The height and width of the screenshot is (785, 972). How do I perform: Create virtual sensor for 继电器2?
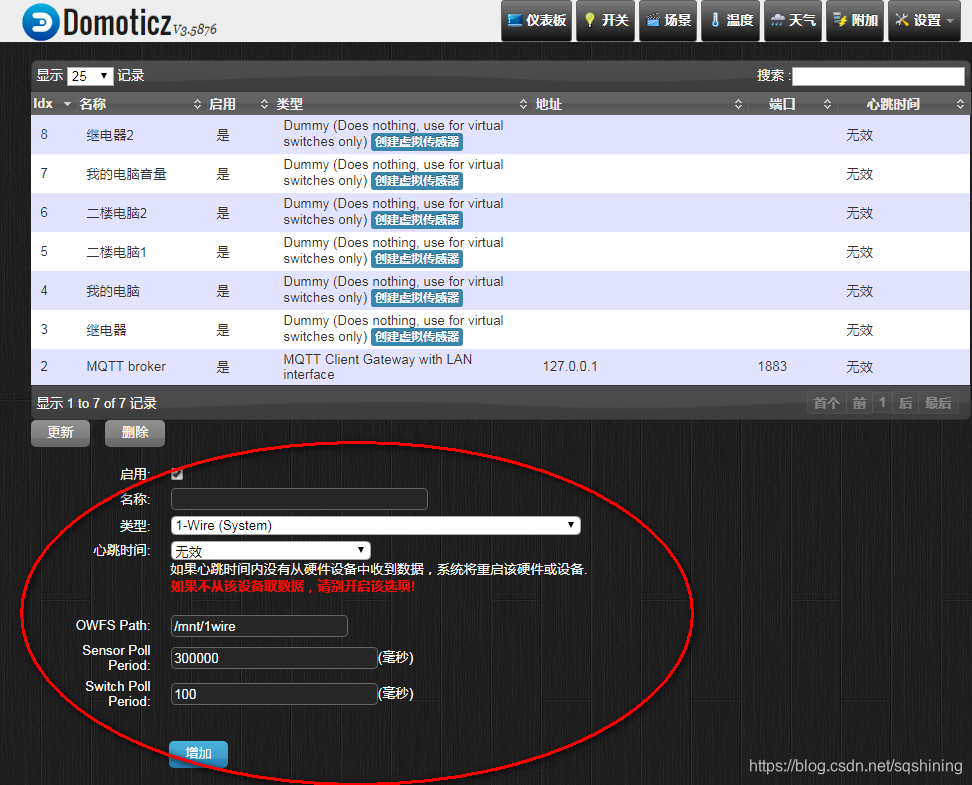point(417,142)
